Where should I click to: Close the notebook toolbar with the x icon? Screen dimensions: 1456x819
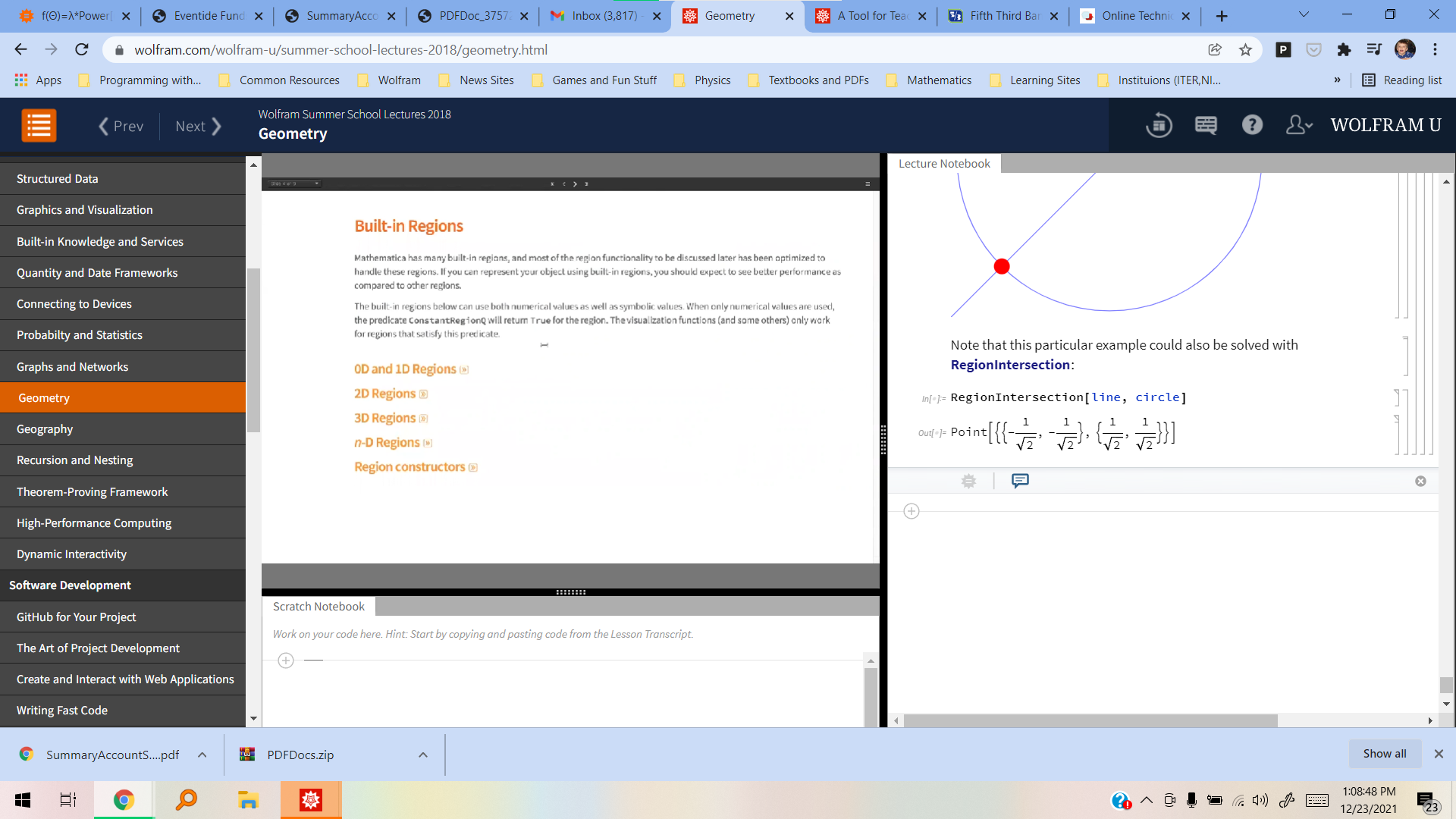click(x=1420, y=482)
